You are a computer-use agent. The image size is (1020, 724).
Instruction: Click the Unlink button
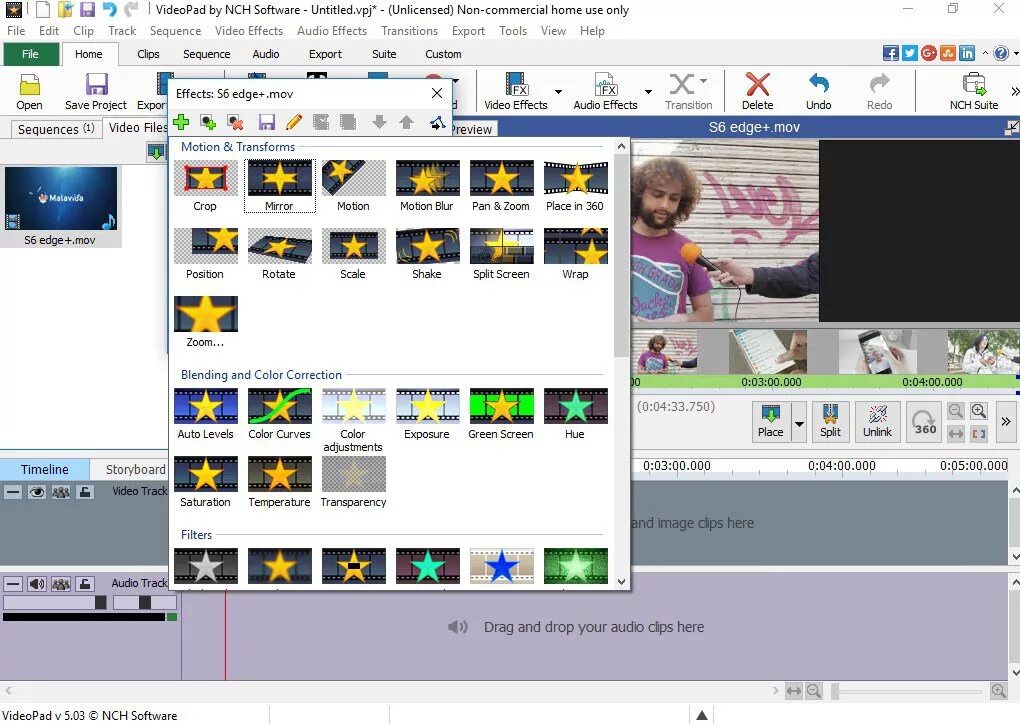pos(877,422)
